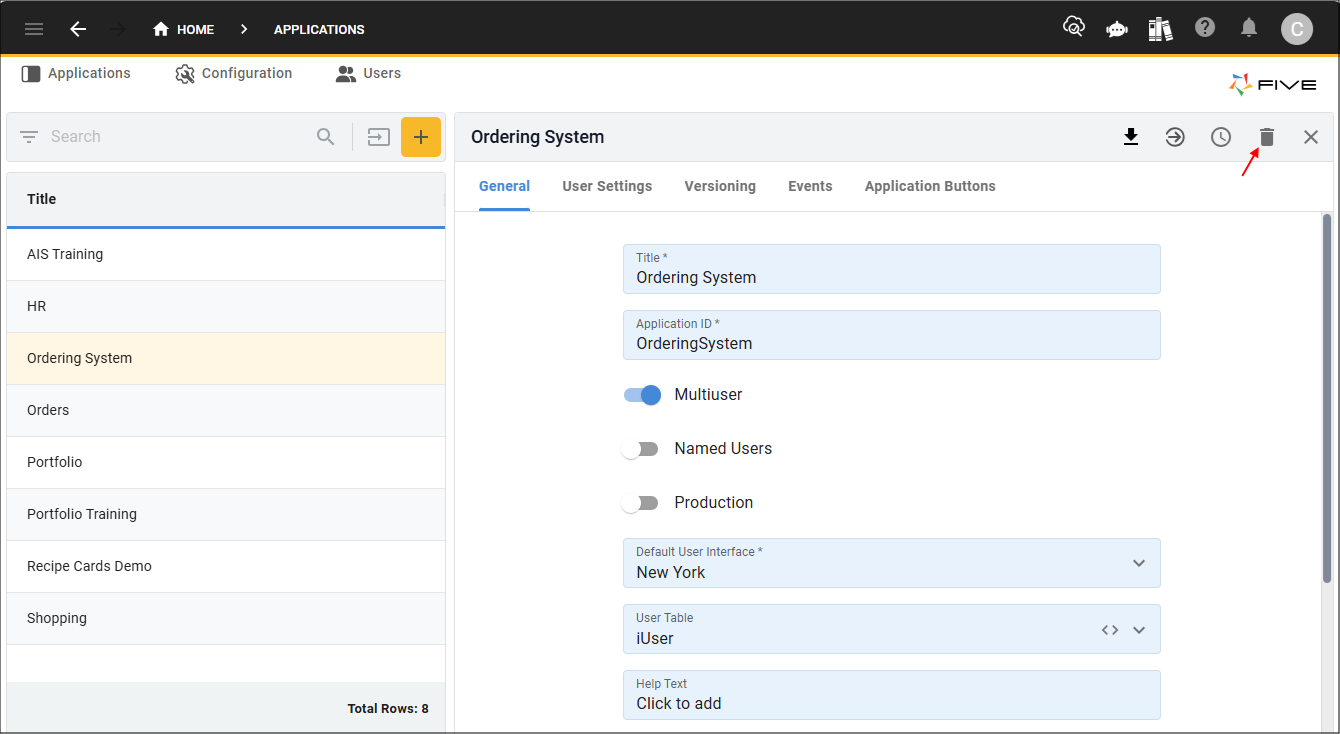Click the history clock icon
This screenshot has height=734, width=1340.
(1221, 137)
